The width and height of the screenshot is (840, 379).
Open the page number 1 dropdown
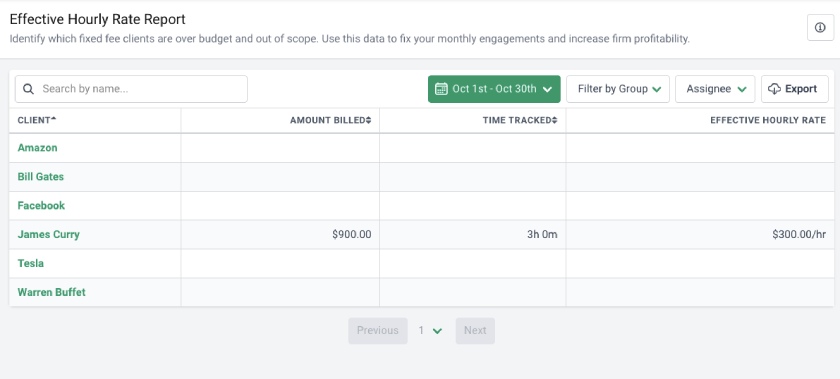431,331
